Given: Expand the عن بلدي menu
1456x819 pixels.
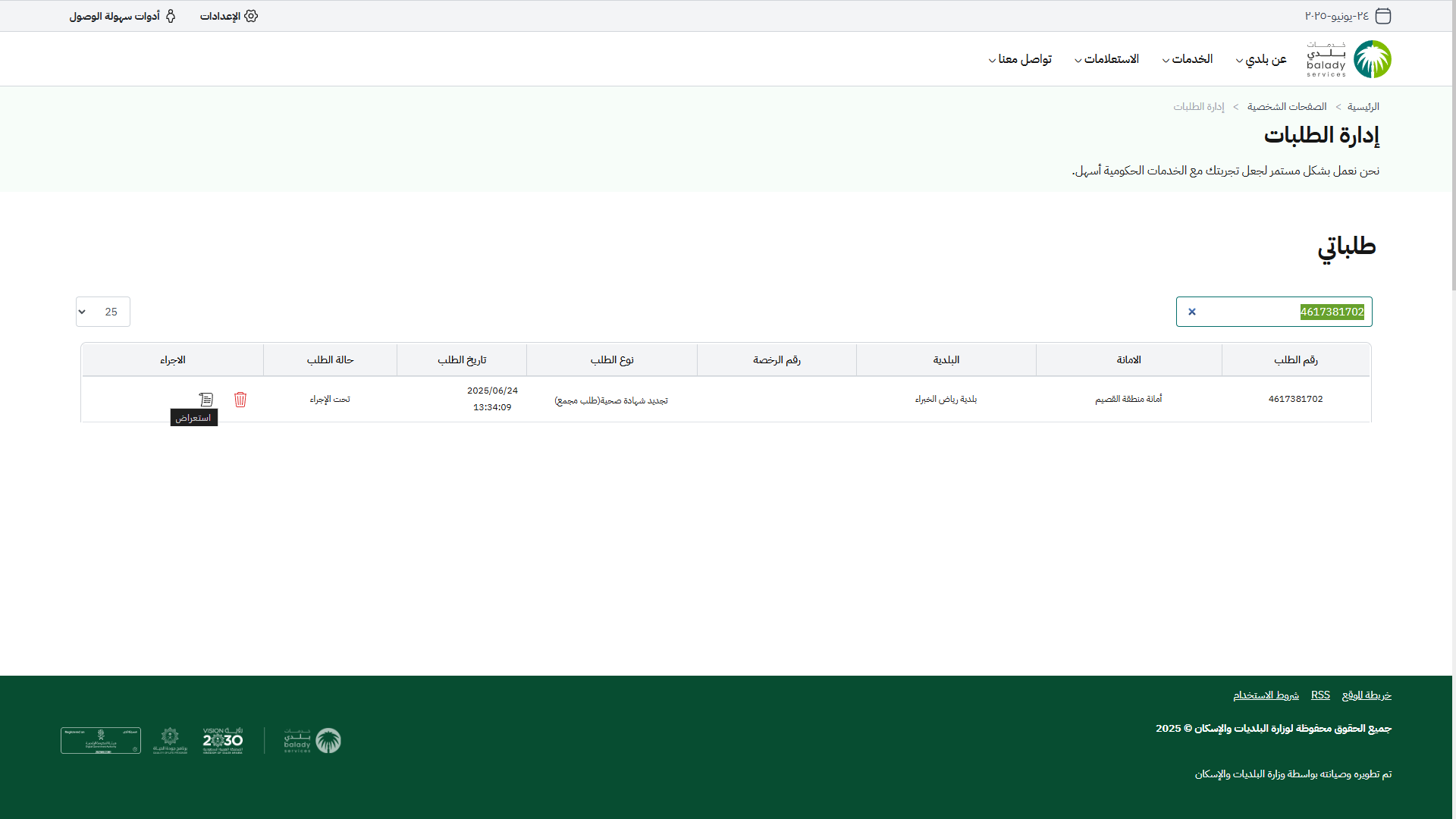Looking at the screenshot, I should [x=1262, y=59].
